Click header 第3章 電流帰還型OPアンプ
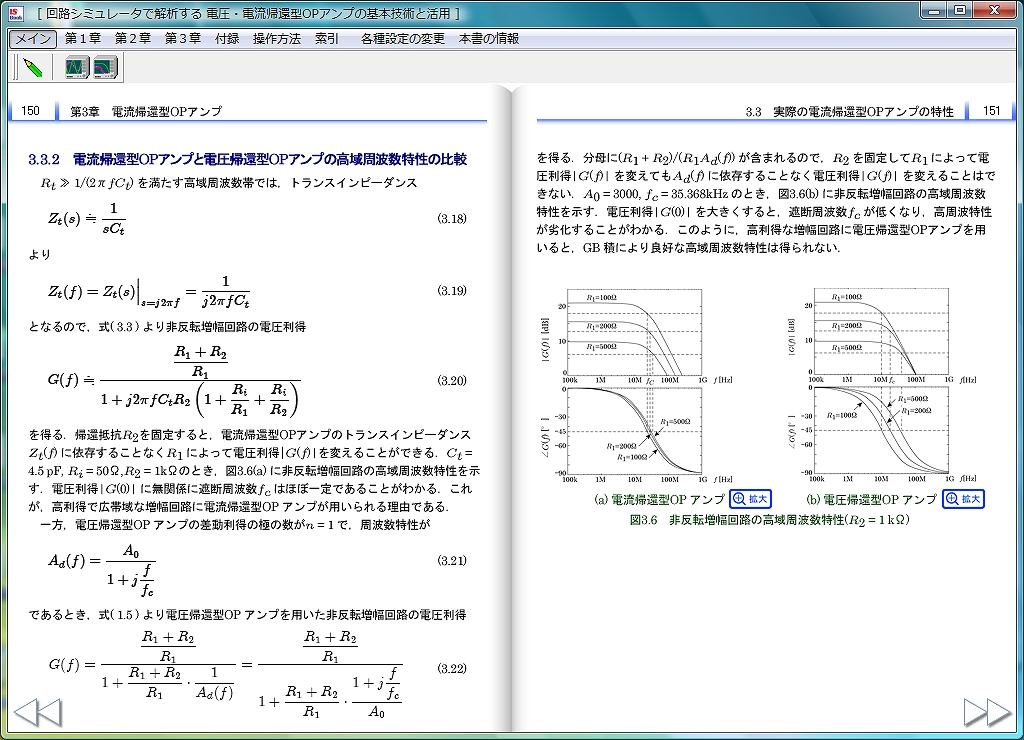This screenshot has width=1024, height=740. point(146,112)
